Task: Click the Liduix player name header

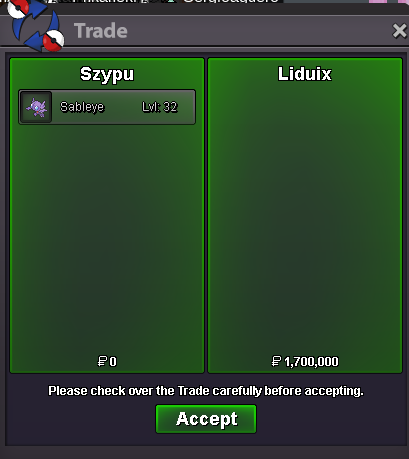Action: [305, 74]
